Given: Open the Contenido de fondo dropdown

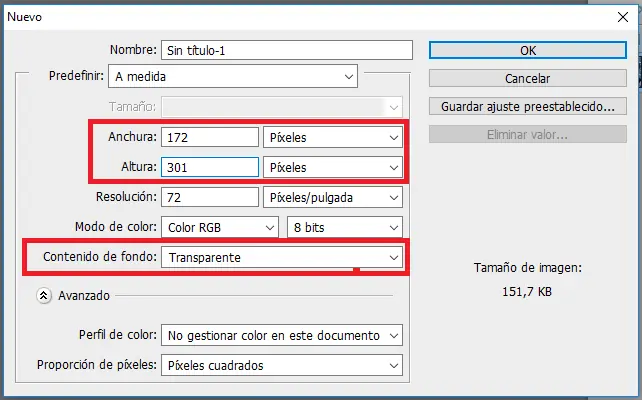Looking at the screenshot, I should (282, 258).
